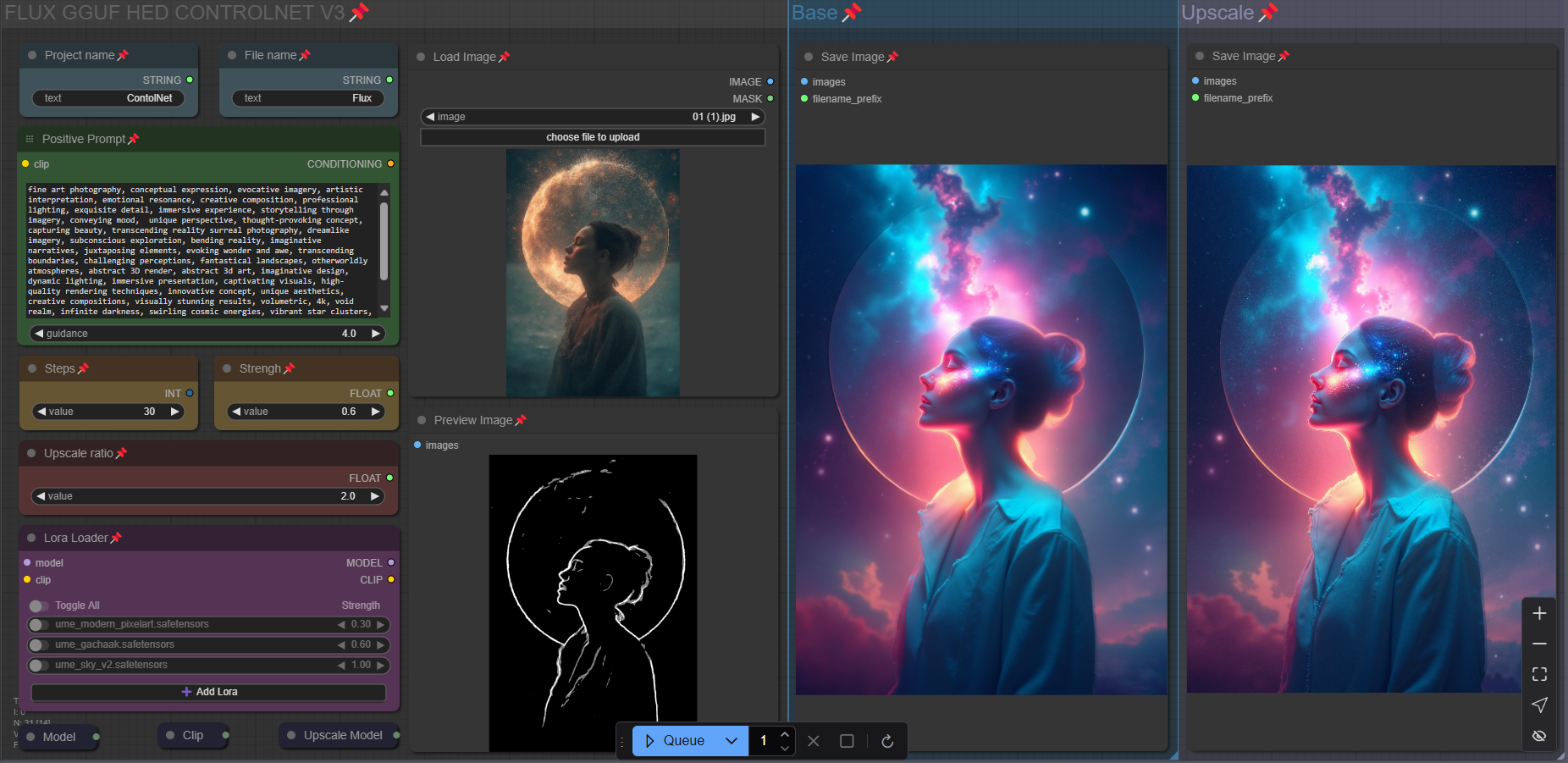Screen dimensions: 1568x763
Task: Click the refresh icon in the queue toolbar
Action: click(x=887, y=741)
